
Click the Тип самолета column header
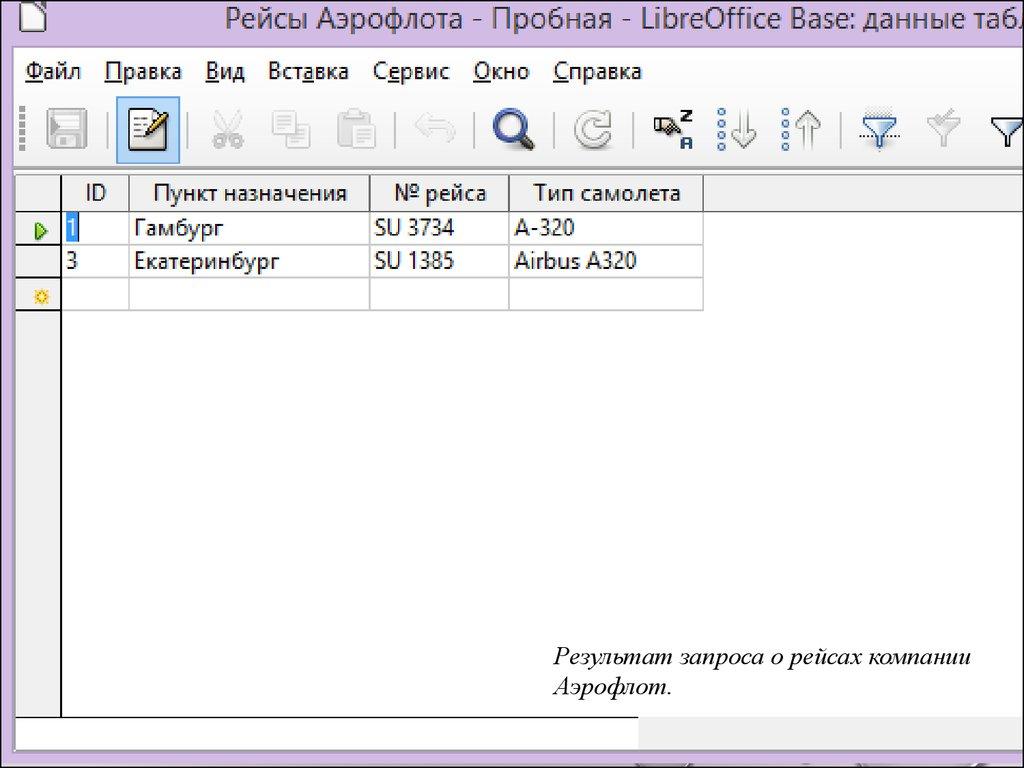click(606, 193)
